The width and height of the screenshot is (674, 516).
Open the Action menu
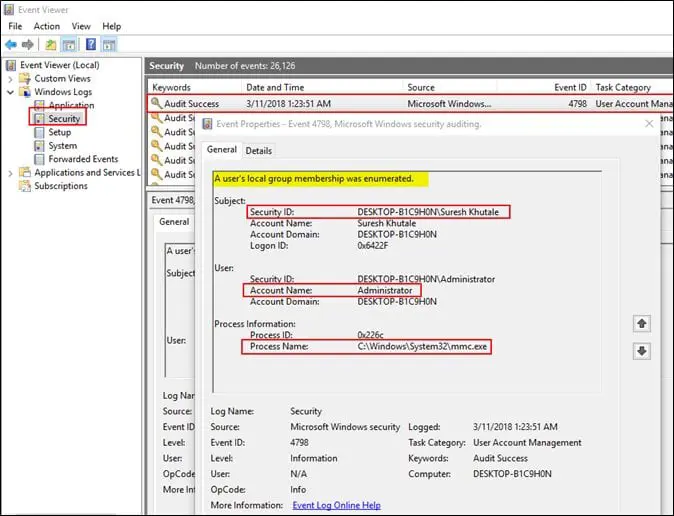[x=47, y=26]
